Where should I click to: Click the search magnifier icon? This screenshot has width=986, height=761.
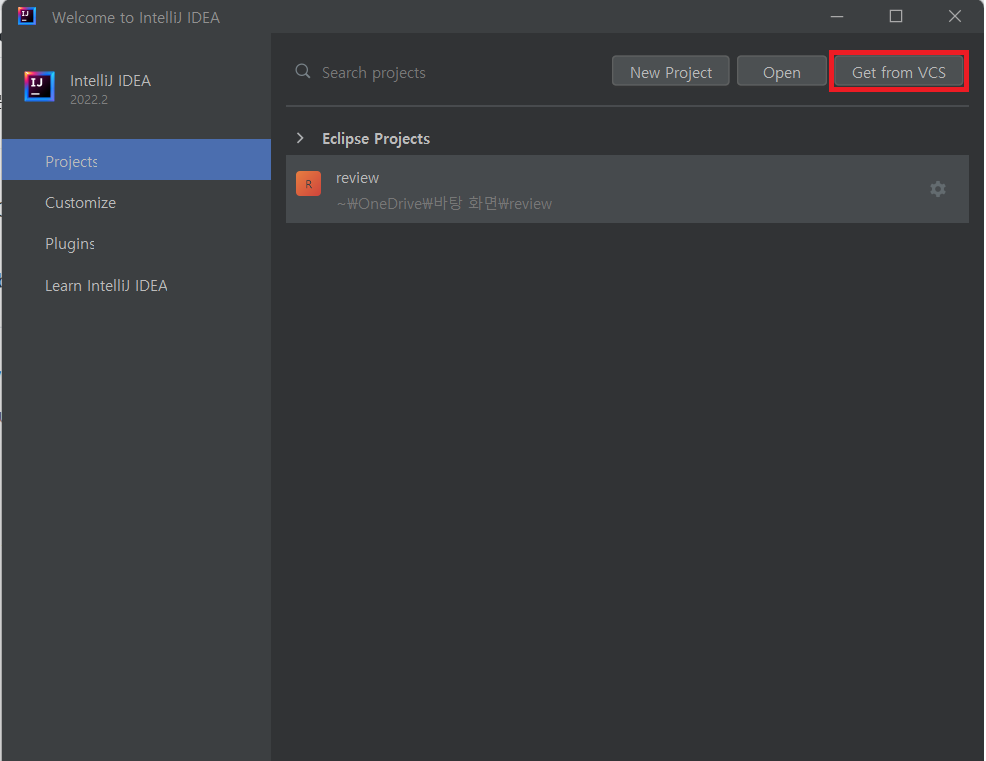[302, 71]
